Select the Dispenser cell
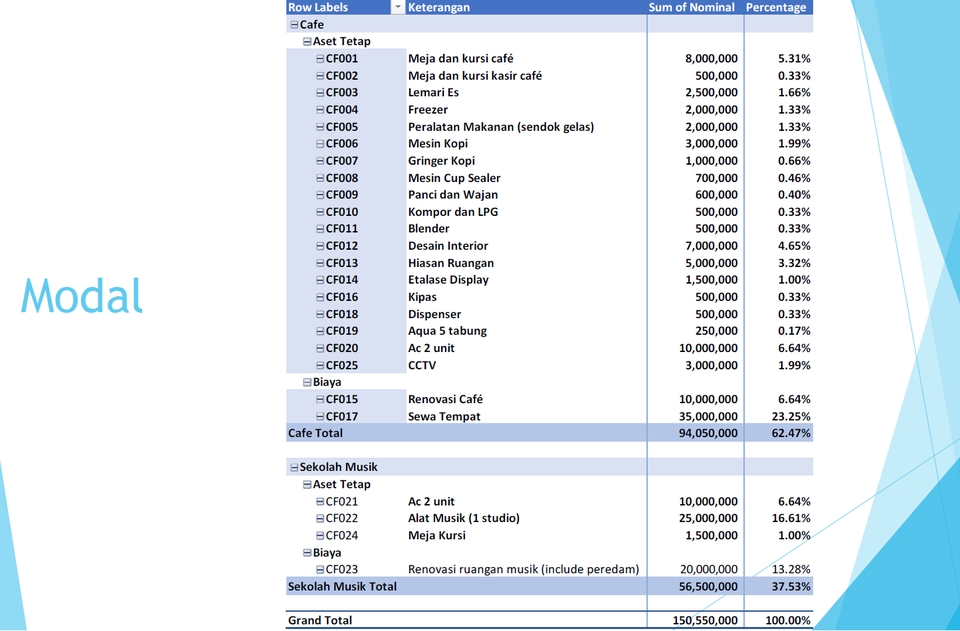Screen dimensions: 960x631 click(x=435, y=314)
